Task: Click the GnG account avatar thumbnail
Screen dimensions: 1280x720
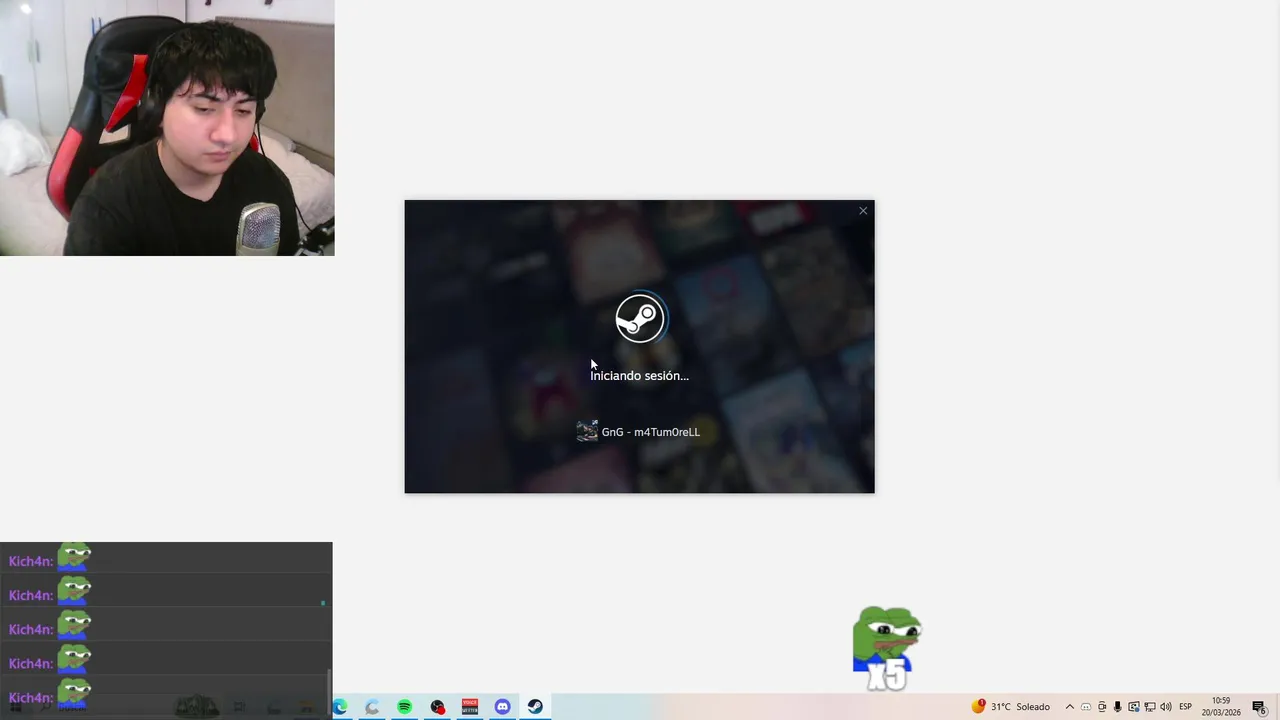Action: coord(587,431)
